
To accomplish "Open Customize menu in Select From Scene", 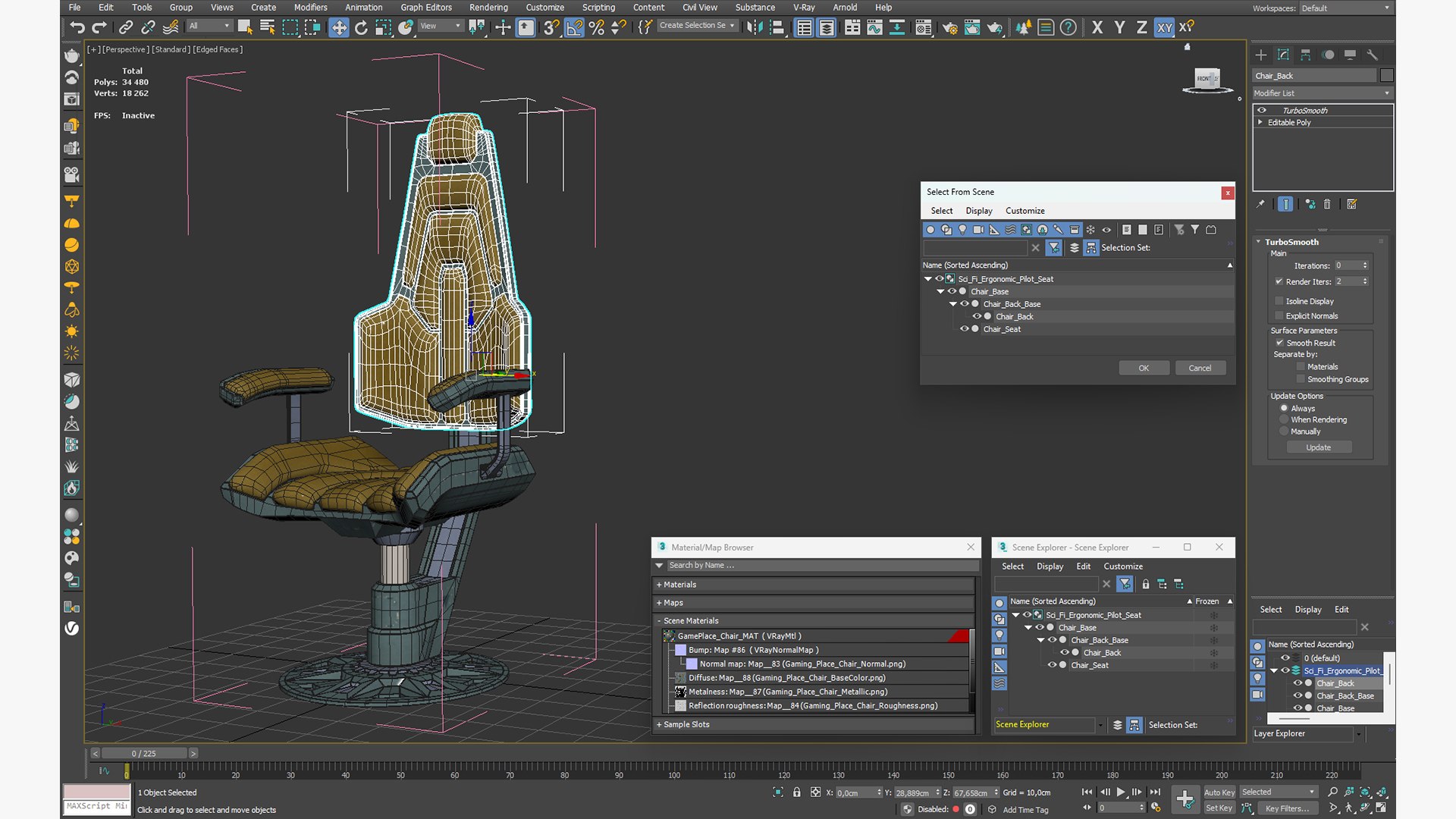I will pos(1025,211).
